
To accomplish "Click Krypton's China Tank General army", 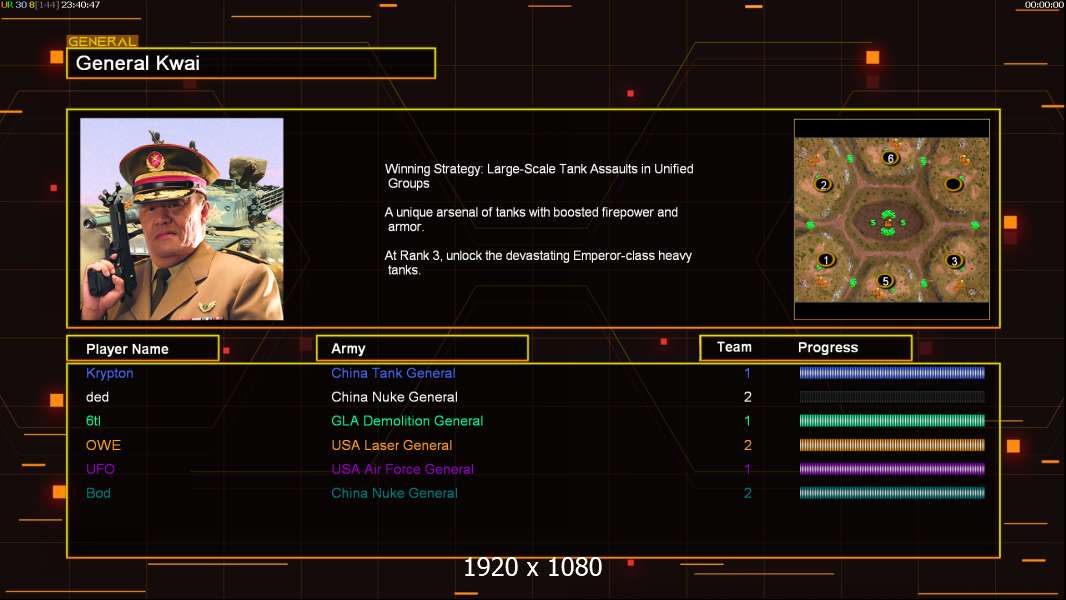I will tap(393, 373).
